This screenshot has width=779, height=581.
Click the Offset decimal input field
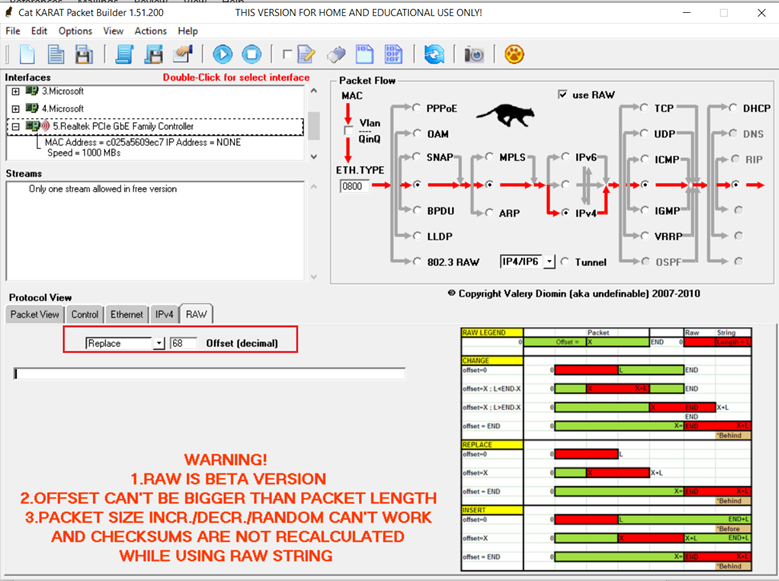pos(183,343)
